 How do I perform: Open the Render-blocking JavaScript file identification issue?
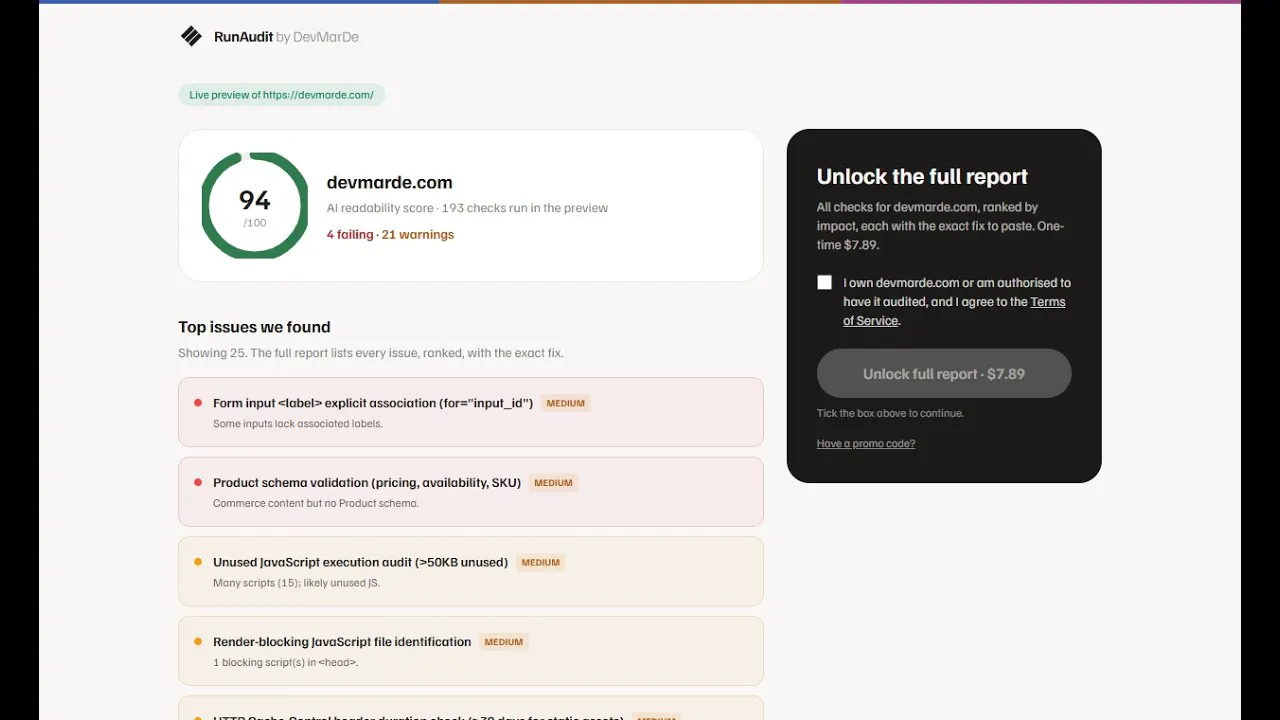(x=471, y=651)
